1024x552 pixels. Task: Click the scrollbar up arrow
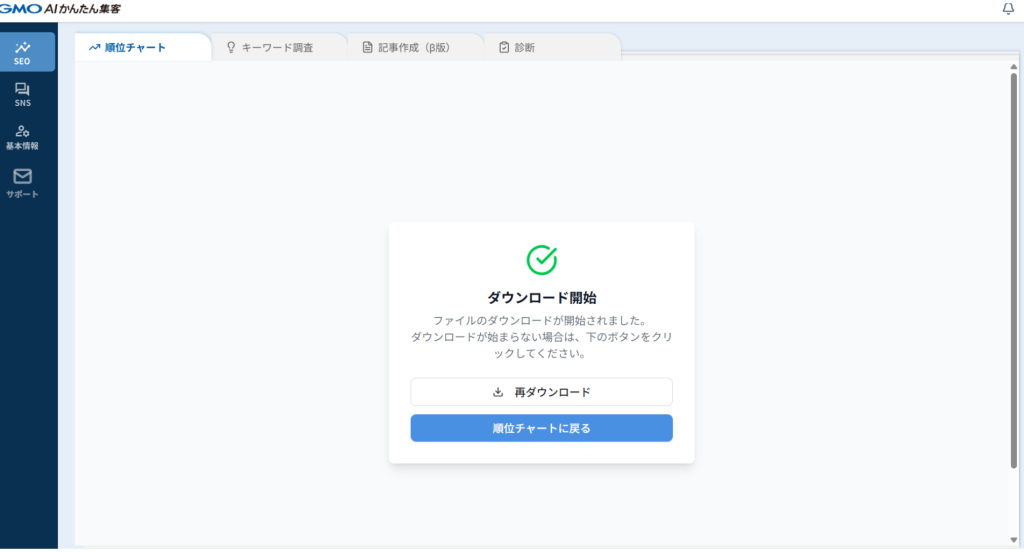[x=1014, y=67]
